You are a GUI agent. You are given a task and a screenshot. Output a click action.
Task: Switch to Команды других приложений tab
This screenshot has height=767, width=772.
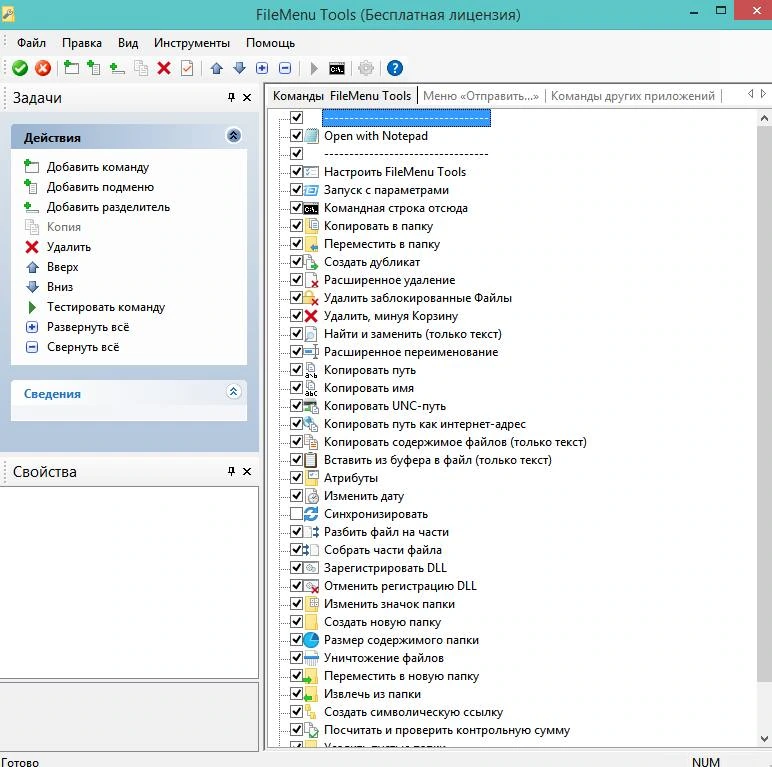point(632,96)
